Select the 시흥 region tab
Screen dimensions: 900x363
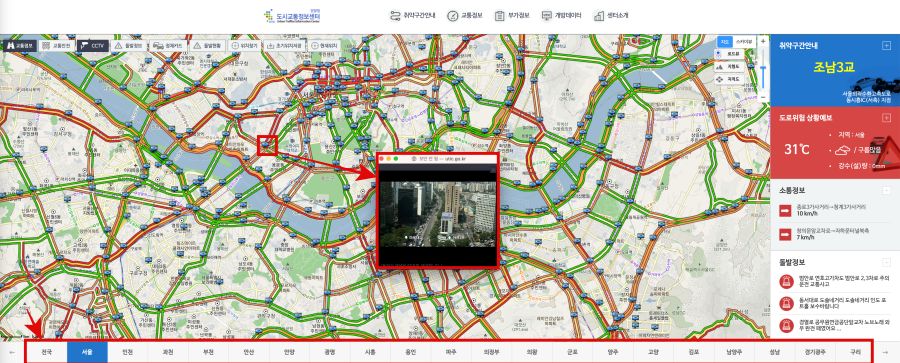pos(370,352)
